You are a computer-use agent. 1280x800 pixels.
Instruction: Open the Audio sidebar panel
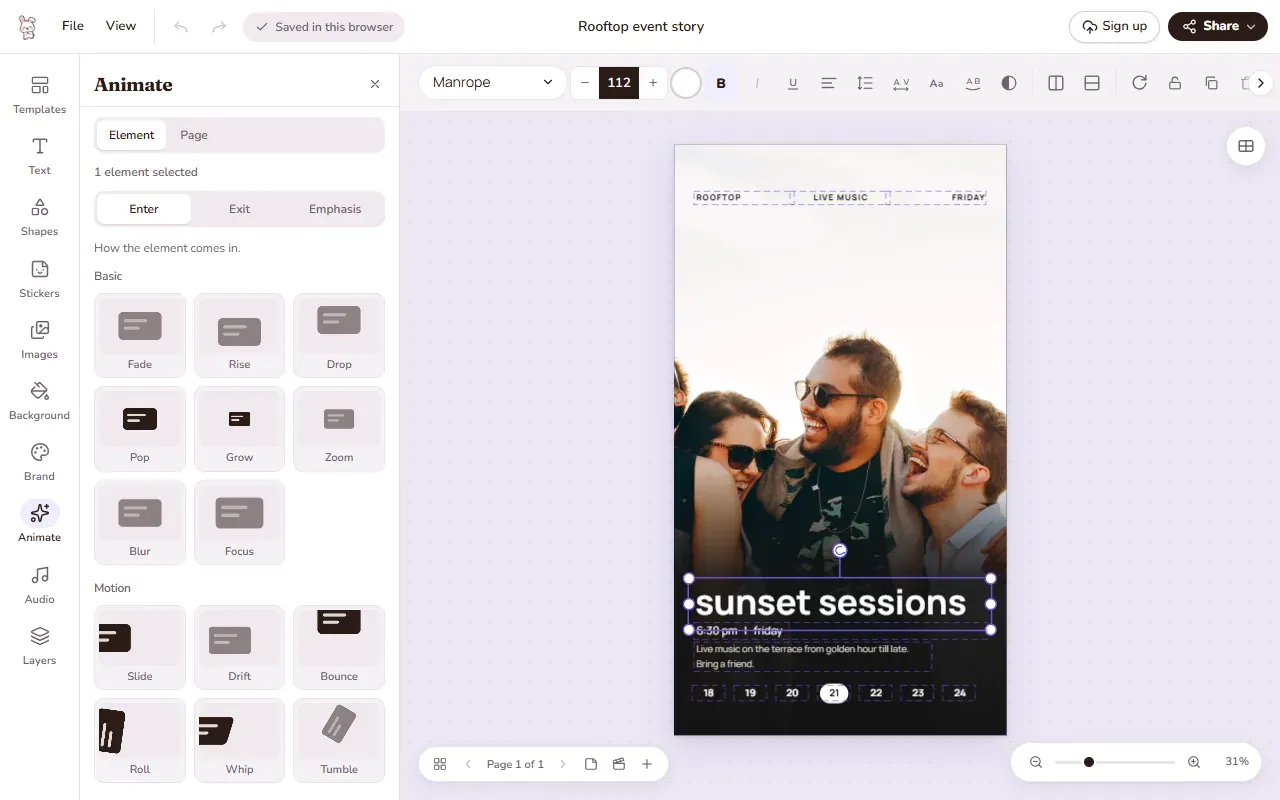click(x=39, y=585)
